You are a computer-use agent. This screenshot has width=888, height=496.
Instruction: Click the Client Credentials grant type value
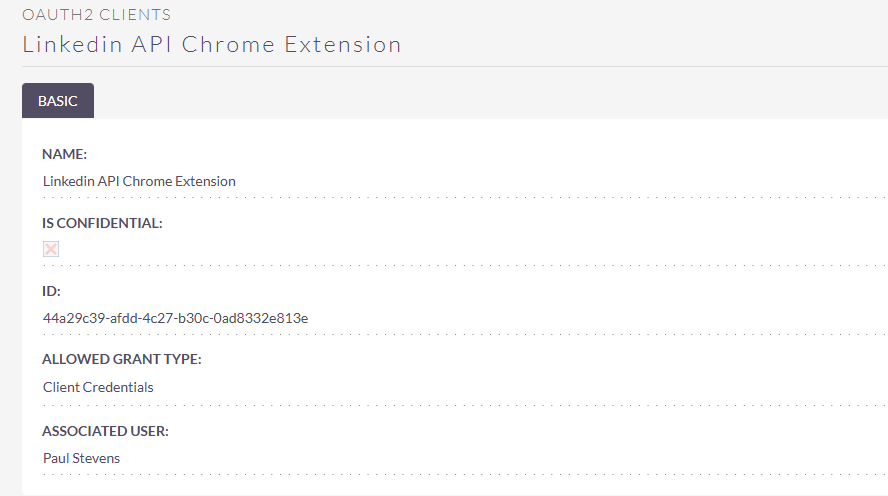point(98,387)
